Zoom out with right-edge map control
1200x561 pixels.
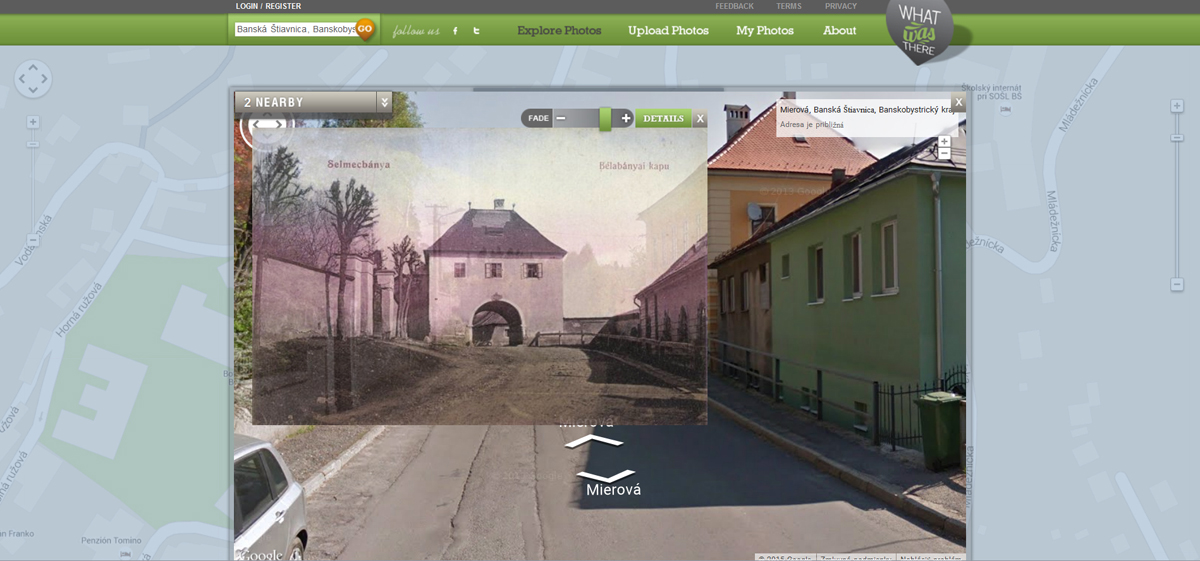coord(1178,285)
